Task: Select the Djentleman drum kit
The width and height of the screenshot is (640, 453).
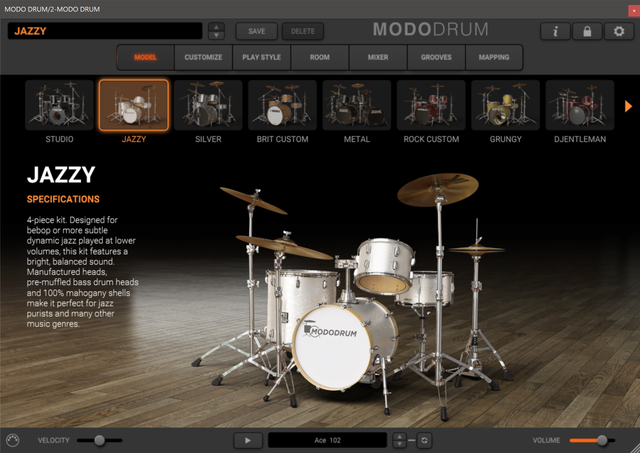Action: pyautogui.click(x=580, y=105)
